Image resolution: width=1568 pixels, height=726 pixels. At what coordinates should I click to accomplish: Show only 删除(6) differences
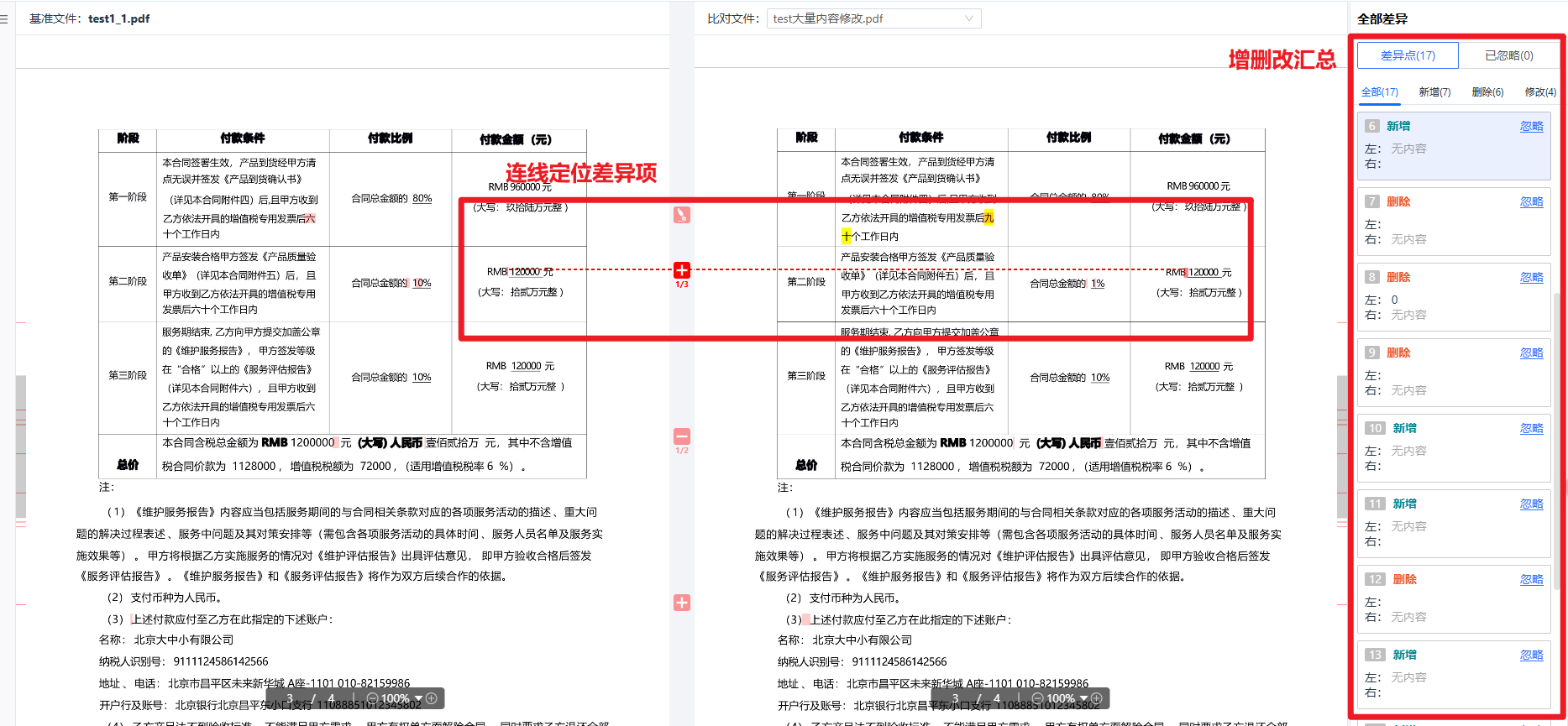1487,92
